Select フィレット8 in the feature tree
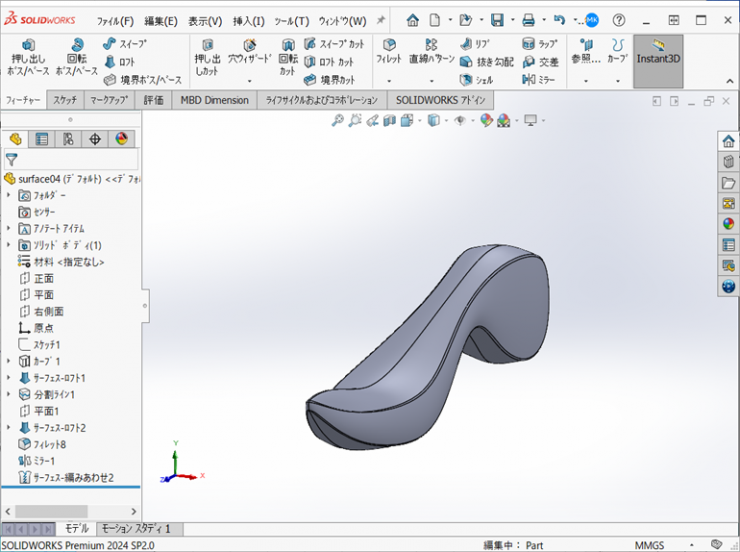The width and height of the screenshot is (740, 552). point(48,444)
